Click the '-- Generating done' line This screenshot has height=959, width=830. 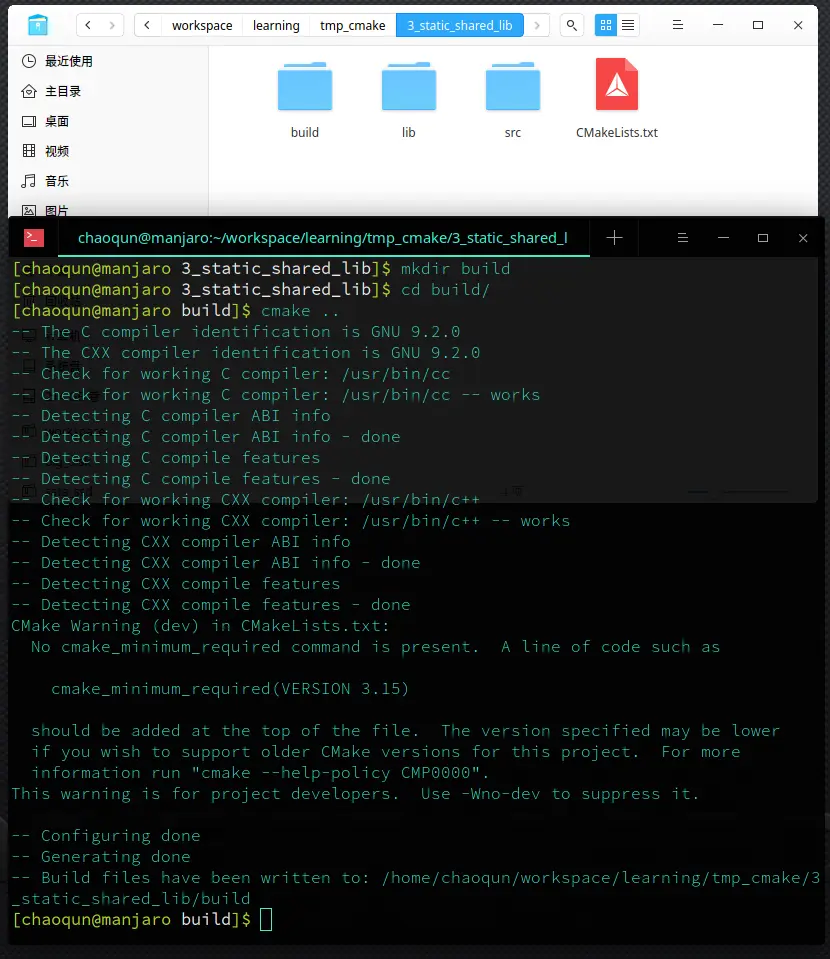(102, 856)
